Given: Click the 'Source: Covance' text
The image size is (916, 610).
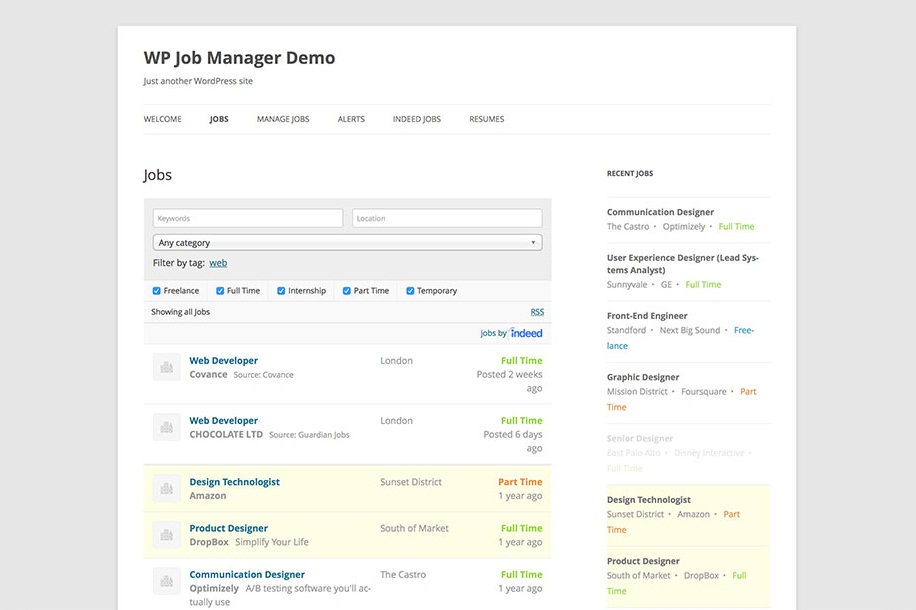Looking at the screenshot, I should click(263, 375).
